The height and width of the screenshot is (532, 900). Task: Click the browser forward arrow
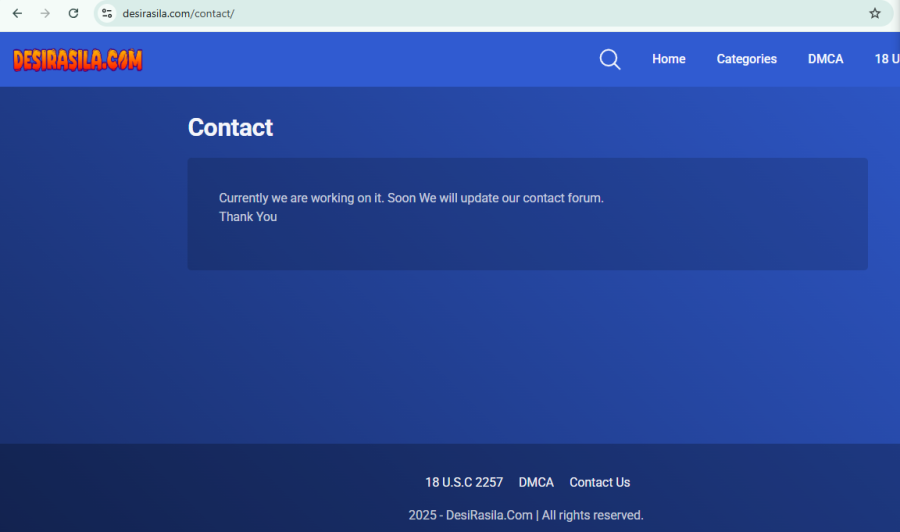45,13
